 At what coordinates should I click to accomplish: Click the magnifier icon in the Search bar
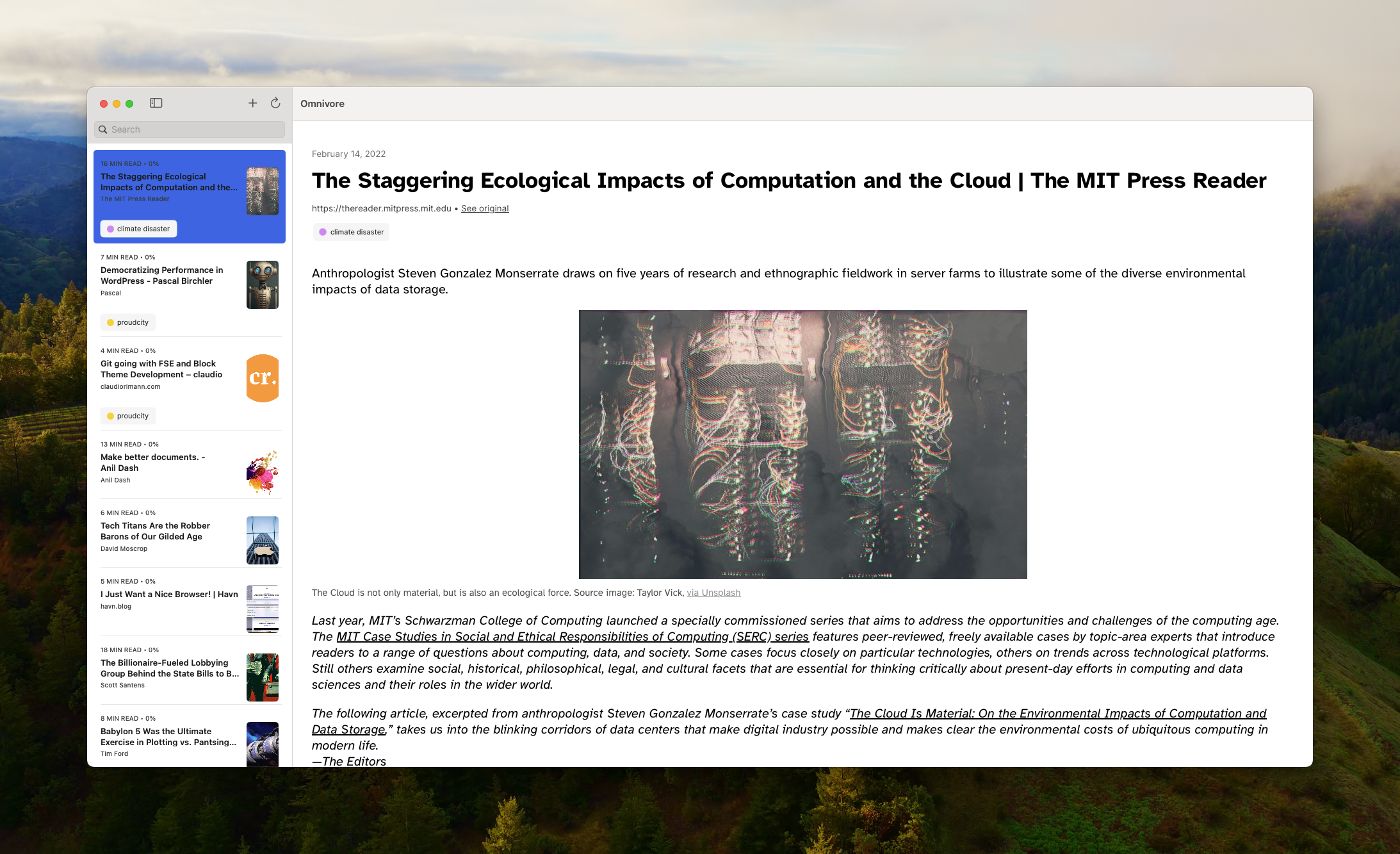coord(103,129)
